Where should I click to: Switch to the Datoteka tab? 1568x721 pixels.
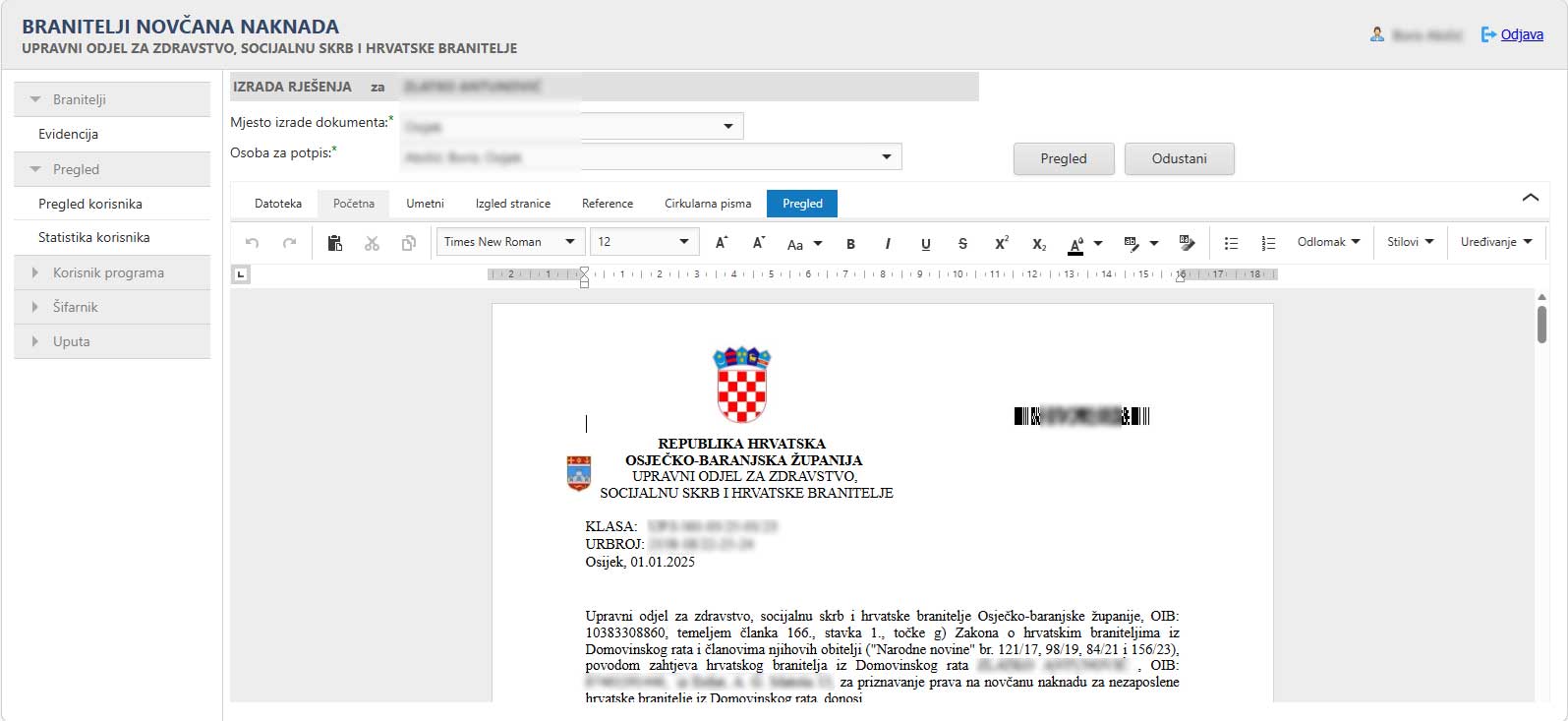point(278,204)
